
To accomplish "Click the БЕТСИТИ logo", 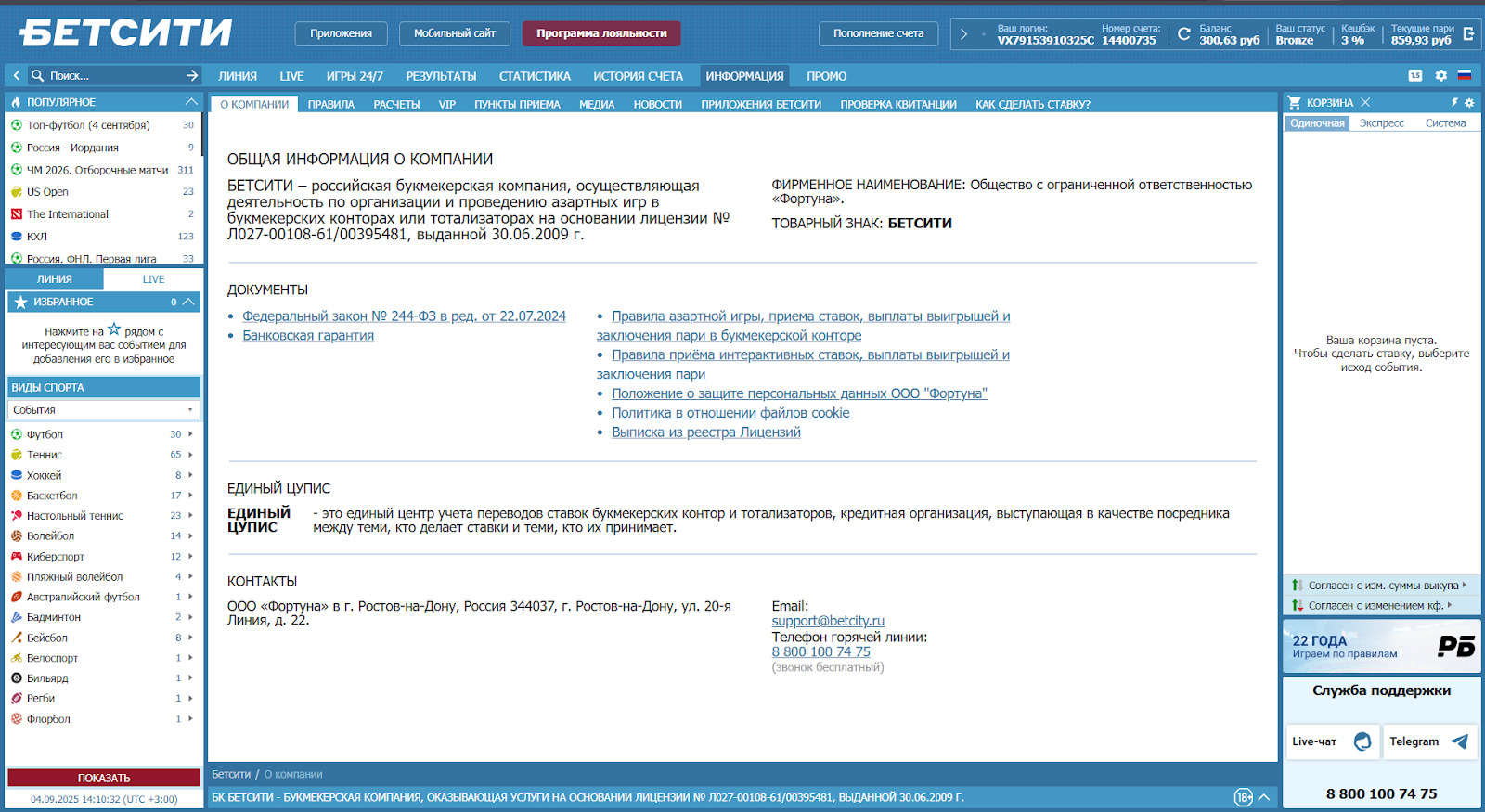I will click(126, 33).
